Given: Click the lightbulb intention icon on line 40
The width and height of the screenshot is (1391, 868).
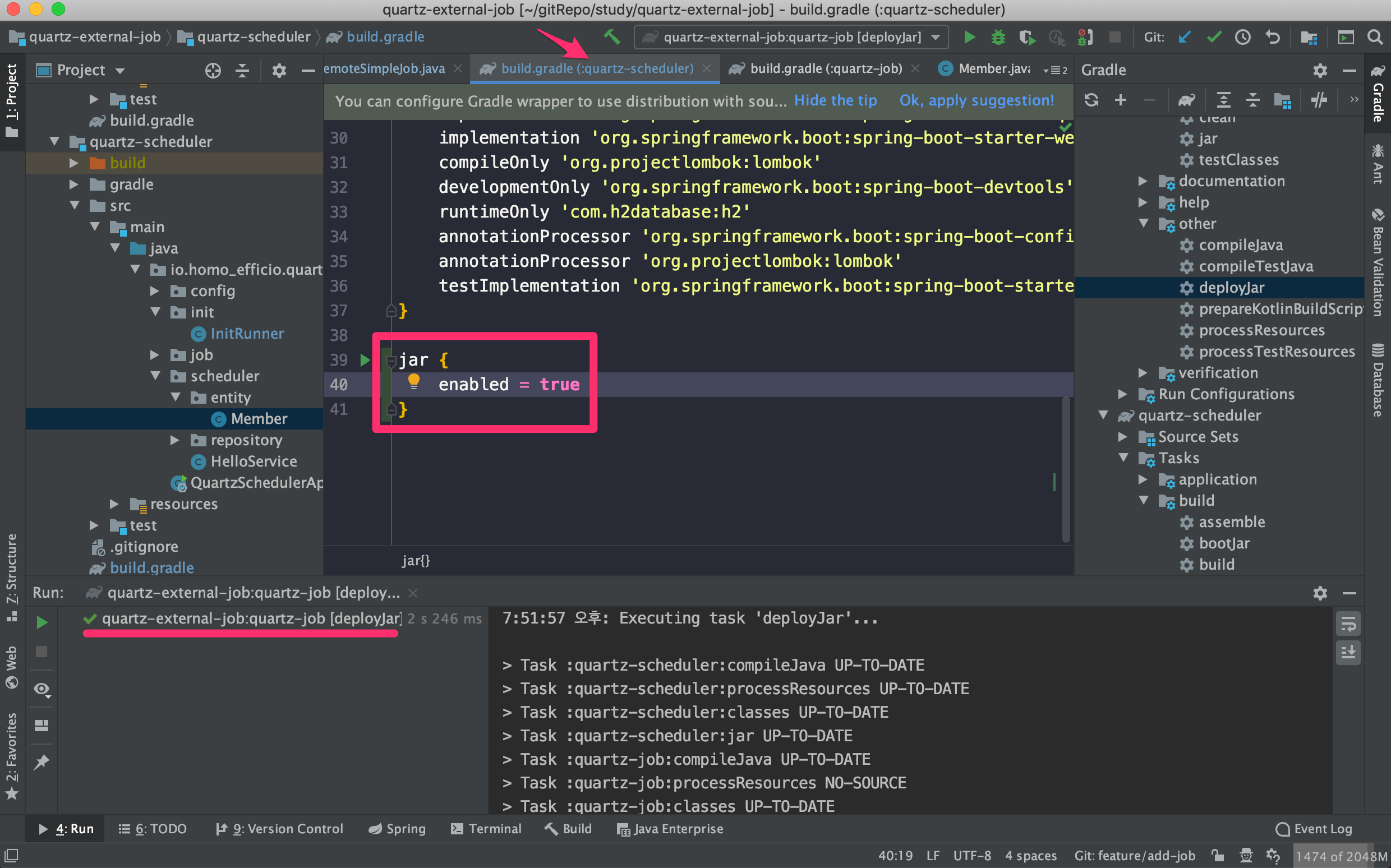Looking at the screenshot, I should (413, 381).
